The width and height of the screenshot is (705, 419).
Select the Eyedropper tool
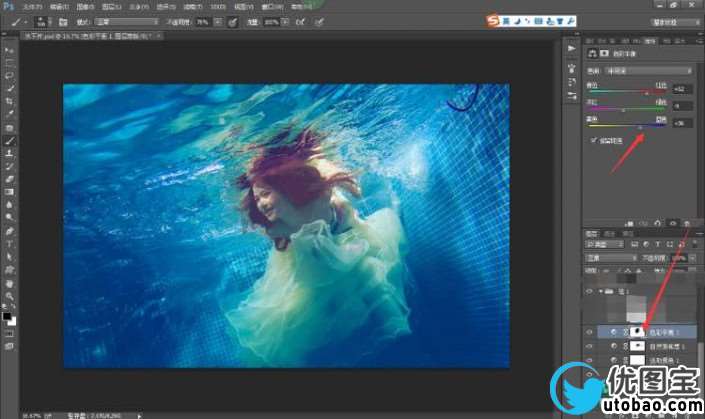(x=9, y=114)
